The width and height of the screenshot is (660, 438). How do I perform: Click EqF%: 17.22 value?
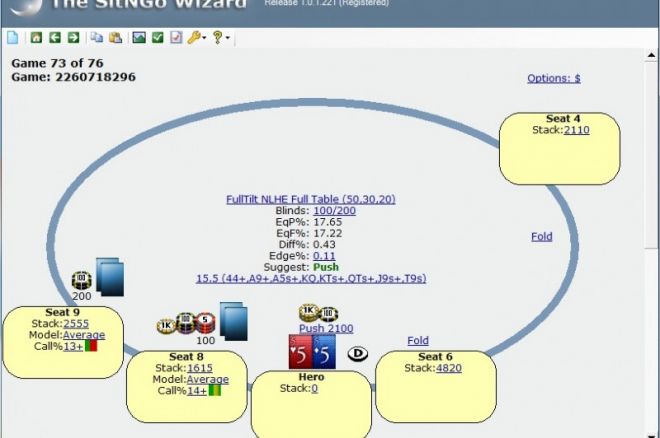(327, 234)
